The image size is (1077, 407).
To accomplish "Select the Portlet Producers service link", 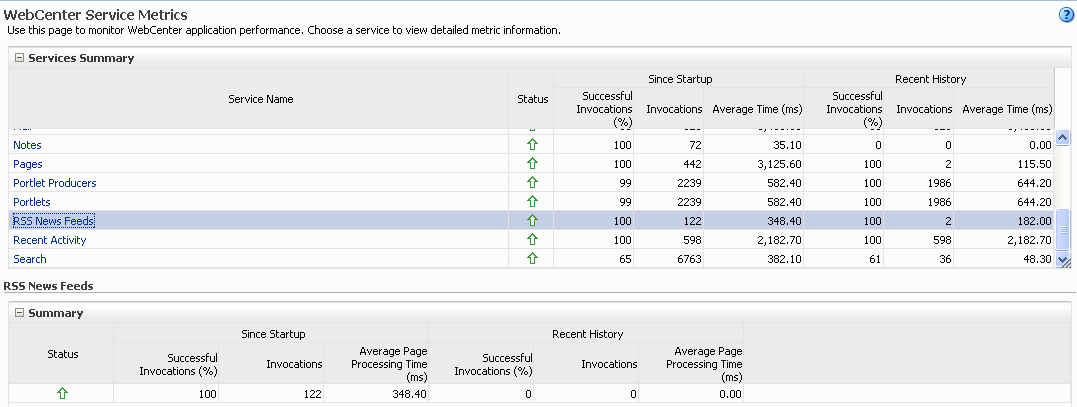I will click(x=55, y=183).
